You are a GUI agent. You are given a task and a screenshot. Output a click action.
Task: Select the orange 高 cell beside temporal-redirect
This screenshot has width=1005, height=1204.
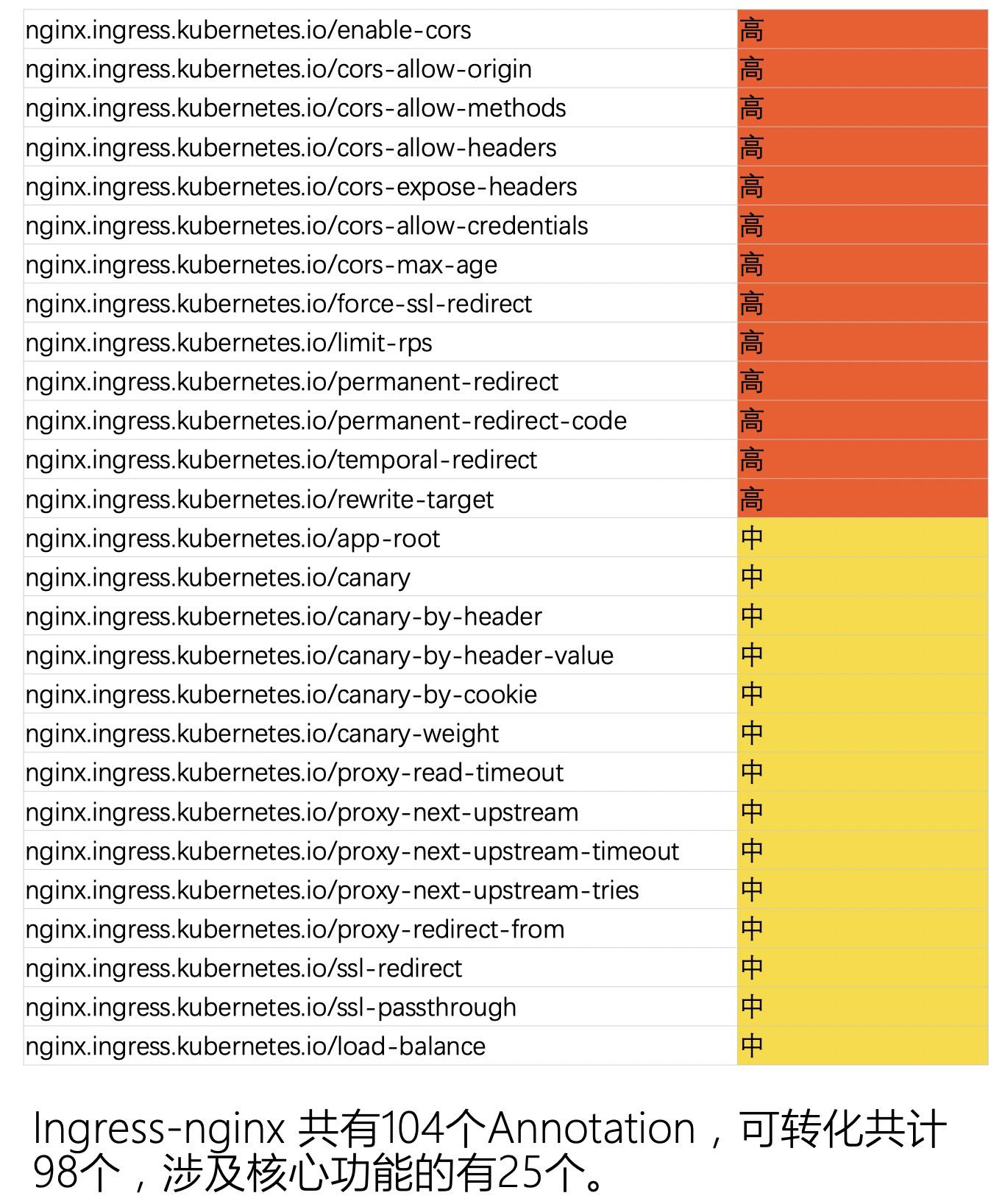point(862,459)
